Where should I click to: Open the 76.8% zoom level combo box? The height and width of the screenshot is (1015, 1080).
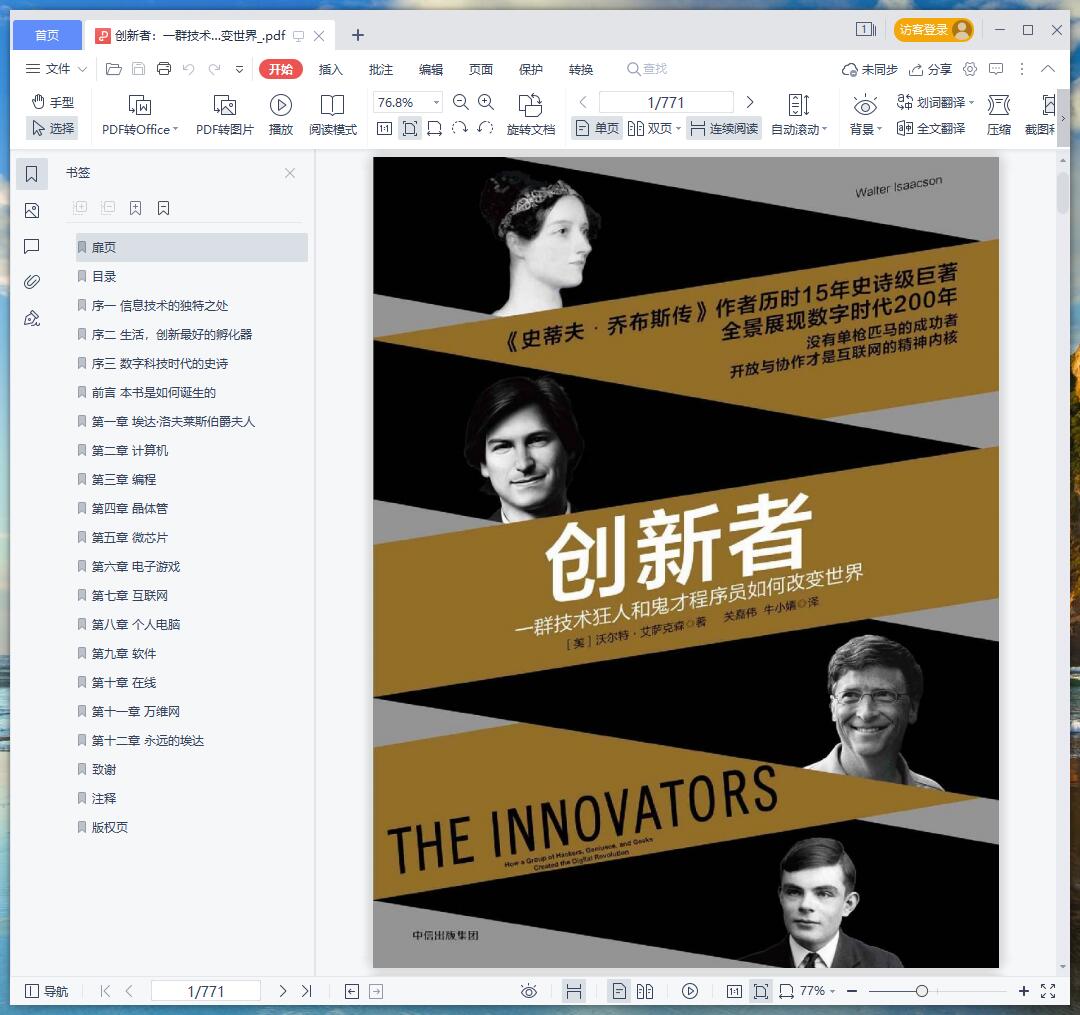[407, 103]
